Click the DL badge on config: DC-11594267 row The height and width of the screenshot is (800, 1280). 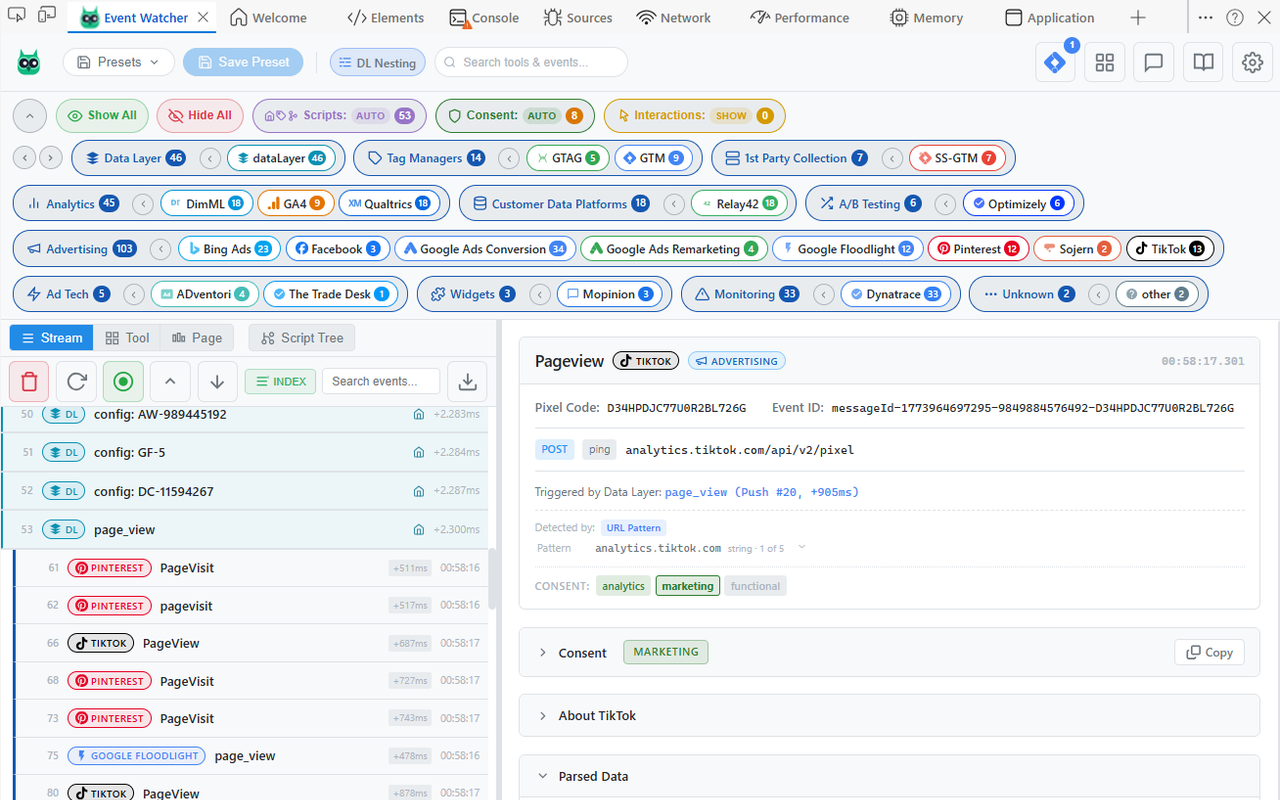63,491
